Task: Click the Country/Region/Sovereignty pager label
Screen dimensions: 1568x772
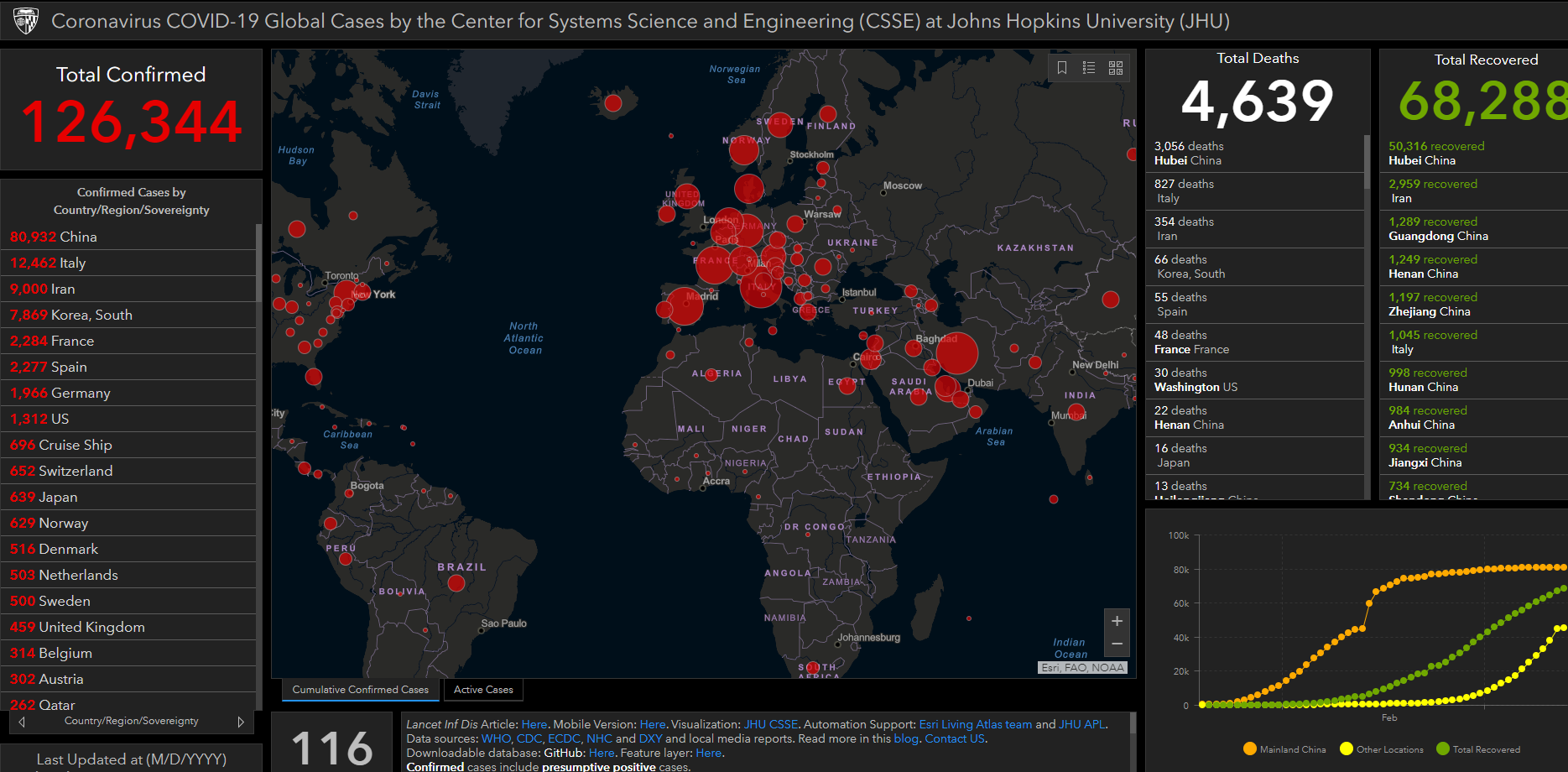Action: pos(132,721)
